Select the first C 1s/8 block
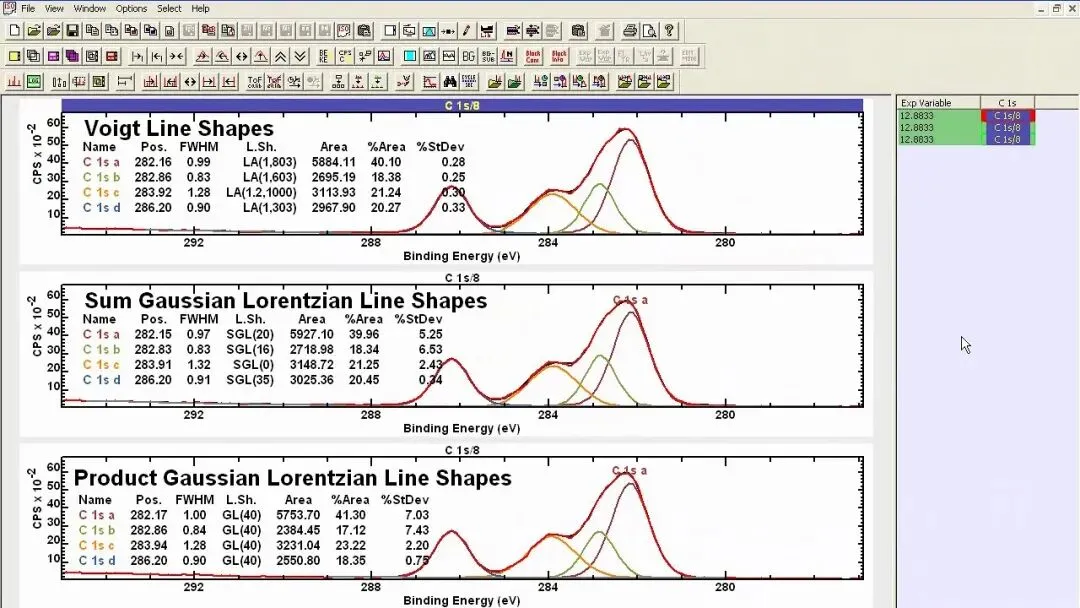The height and width of the screenshot is (608, 1080). coord(1007,116)
